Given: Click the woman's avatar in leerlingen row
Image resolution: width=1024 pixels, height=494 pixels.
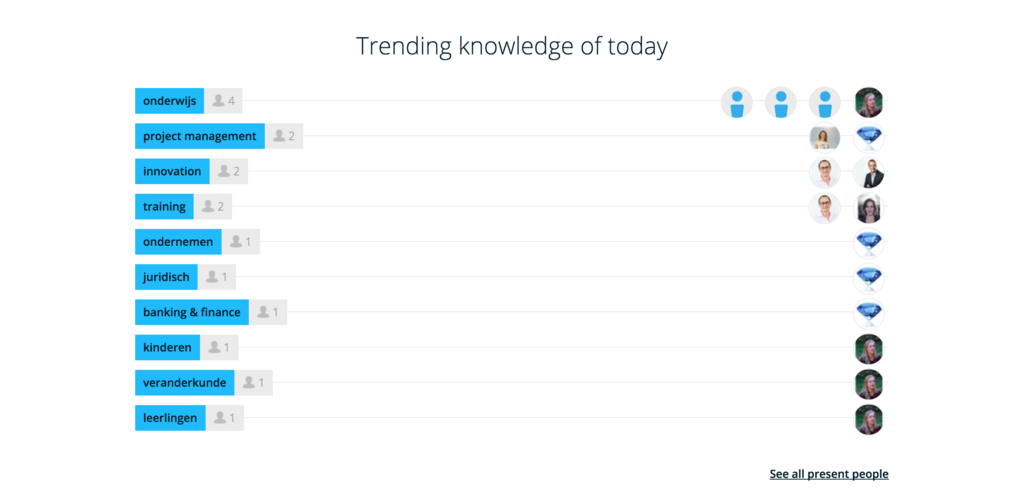Looking at the screenshot, I should pyautogui.click(x=869, y=420).
